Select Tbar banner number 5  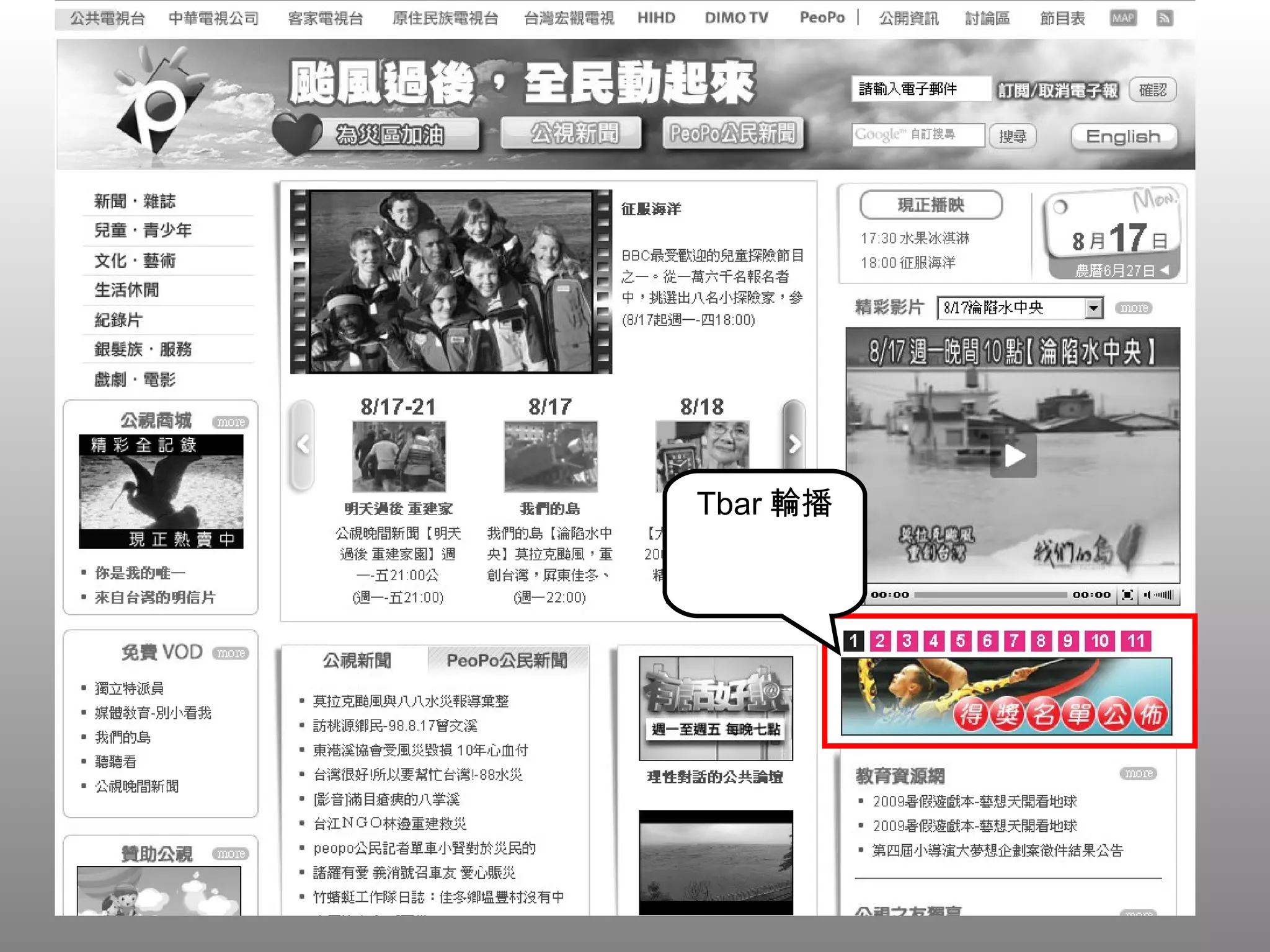[x=961, y=641]
